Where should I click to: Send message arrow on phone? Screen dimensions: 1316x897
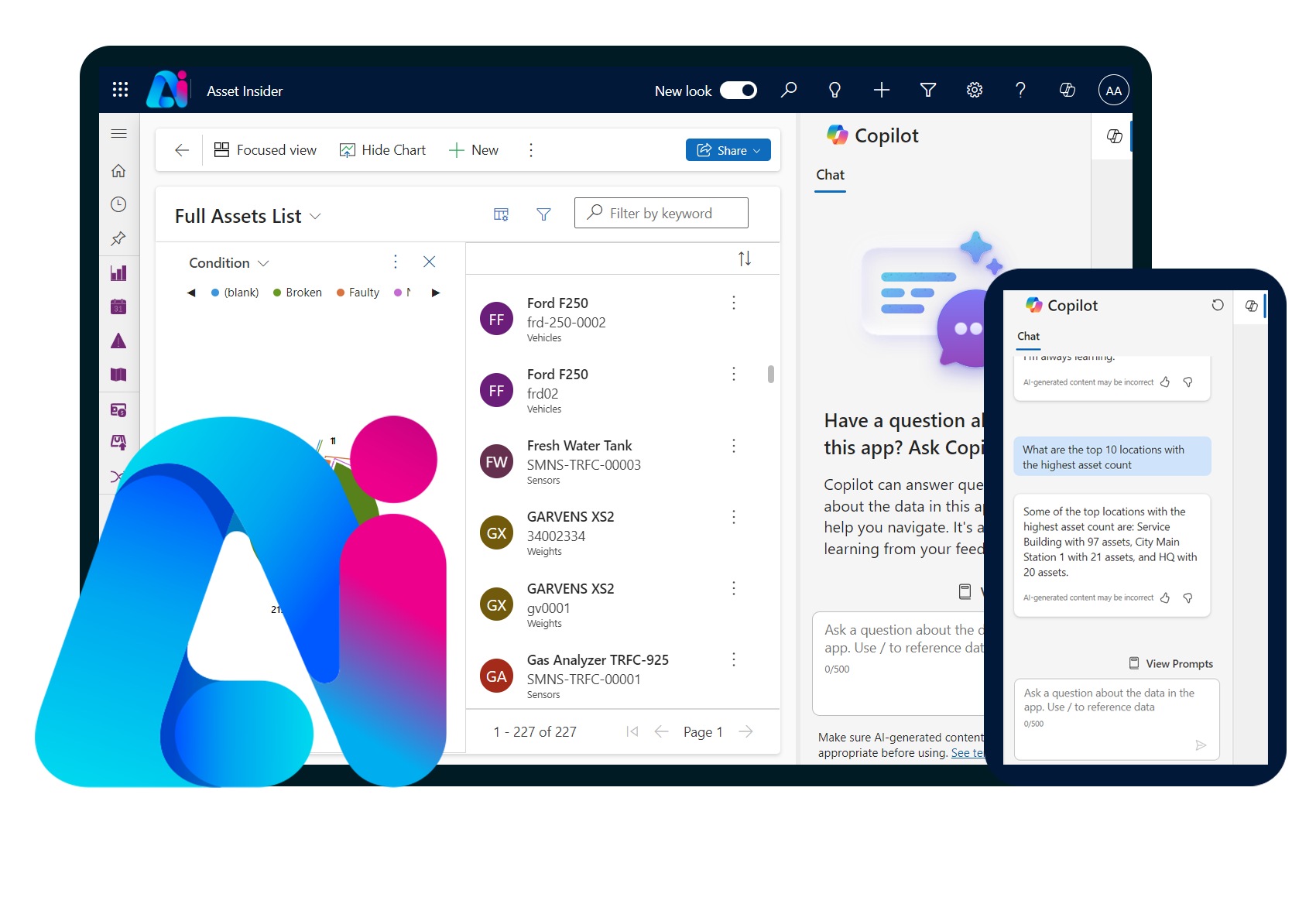1201,745
